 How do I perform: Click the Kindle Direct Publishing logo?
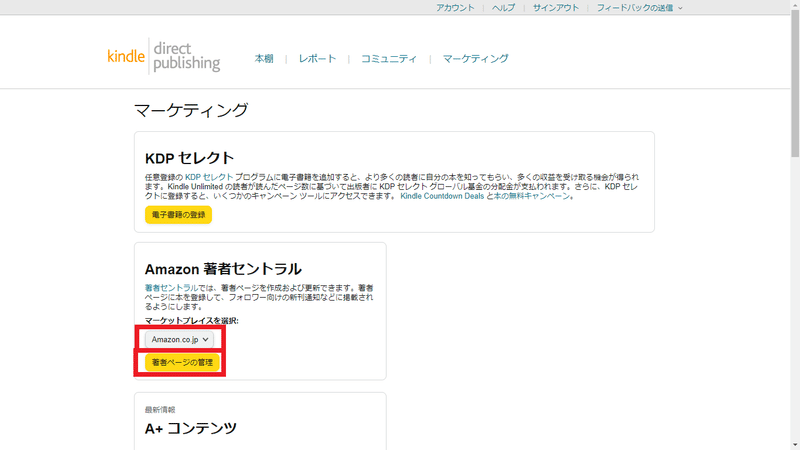[x=164, y=56]
